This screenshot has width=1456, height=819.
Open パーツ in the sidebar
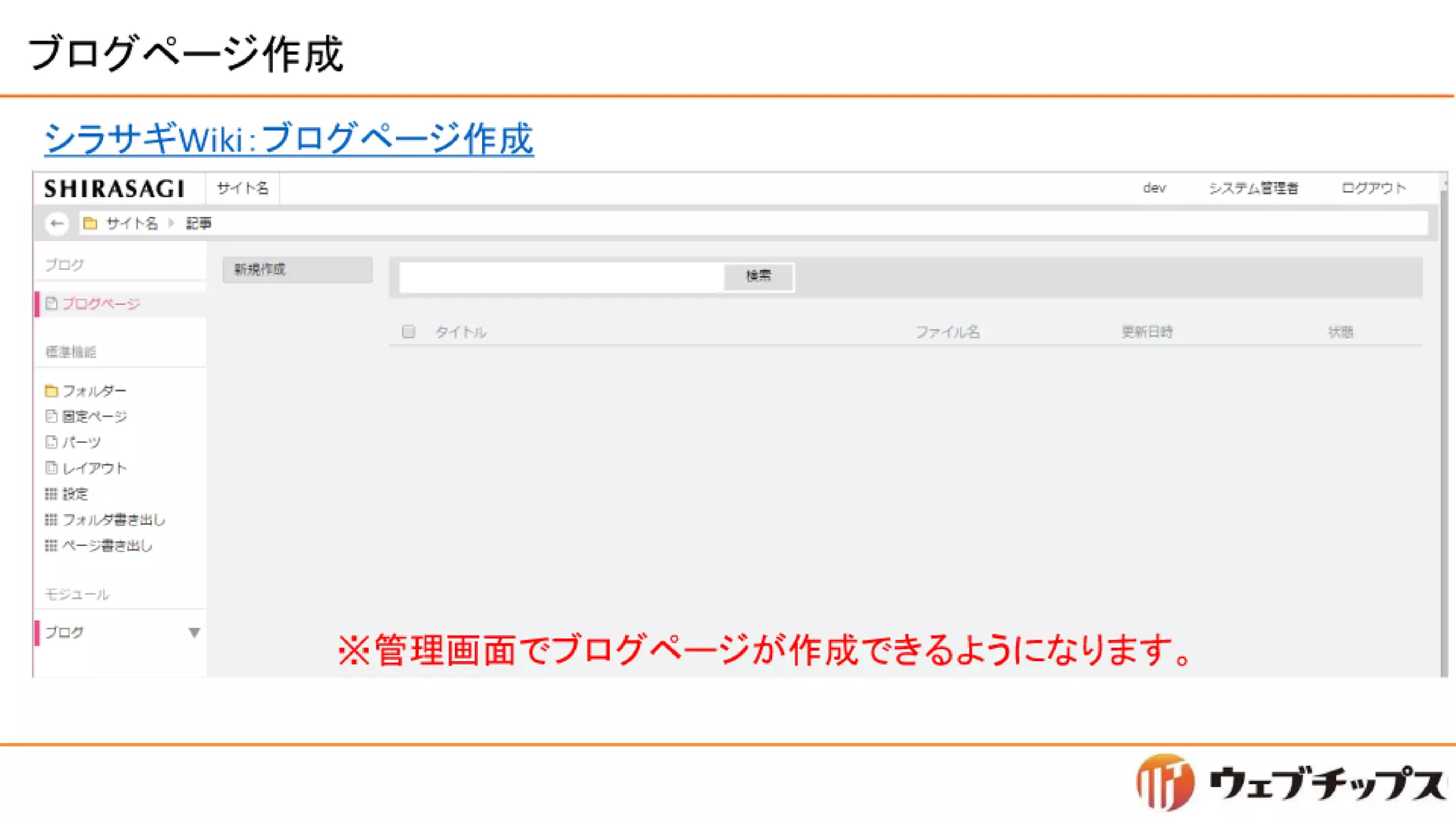[x=82, y=442]
